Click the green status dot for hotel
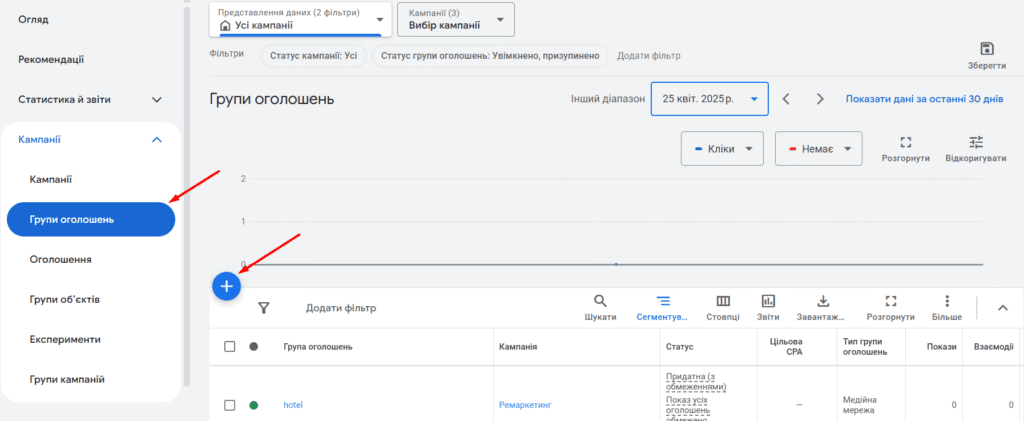 pos(254,405)
